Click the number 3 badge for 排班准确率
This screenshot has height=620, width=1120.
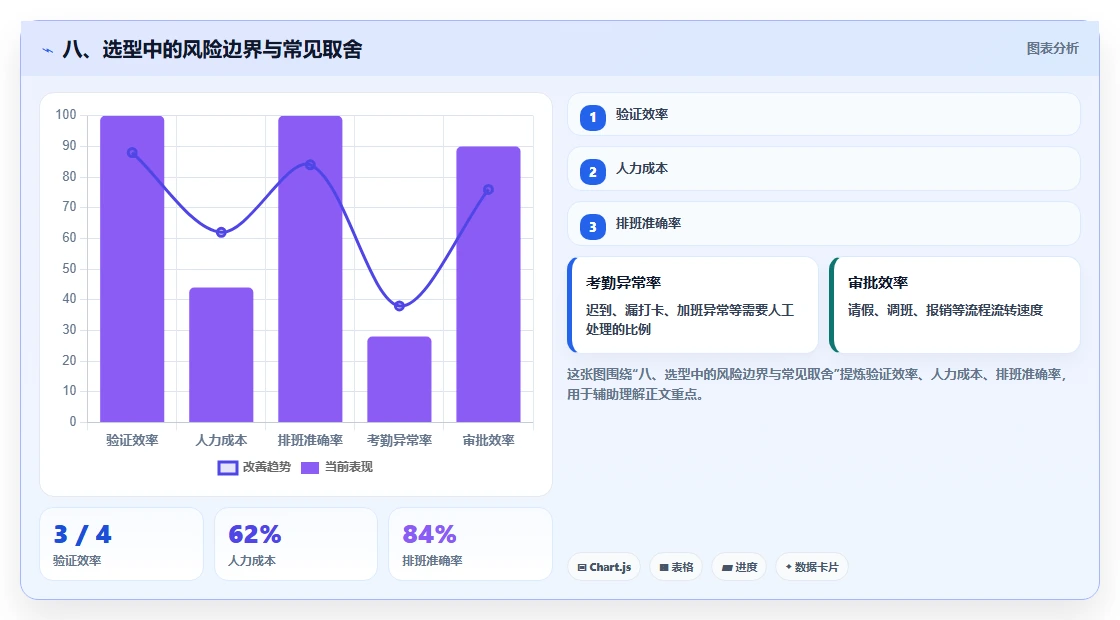click(x=592, y=227)
